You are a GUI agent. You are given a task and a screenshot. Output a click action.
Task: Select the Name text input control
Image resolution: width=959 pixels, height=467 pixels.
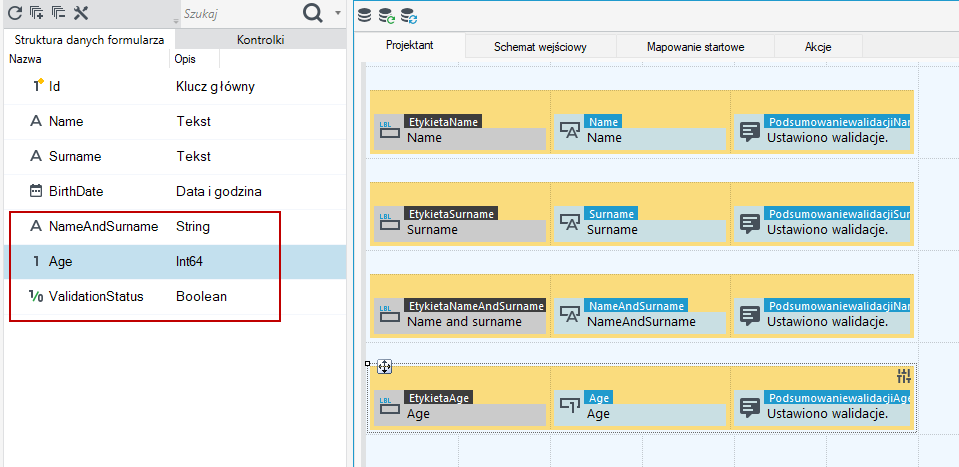click(640, 132)
